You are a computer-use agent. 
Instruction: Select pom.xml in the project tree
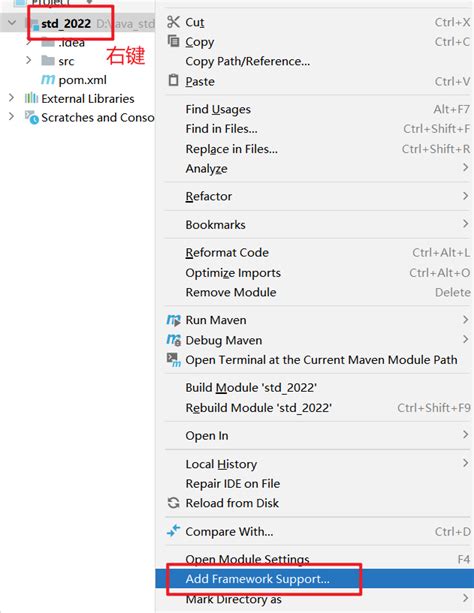pos(82,80)
